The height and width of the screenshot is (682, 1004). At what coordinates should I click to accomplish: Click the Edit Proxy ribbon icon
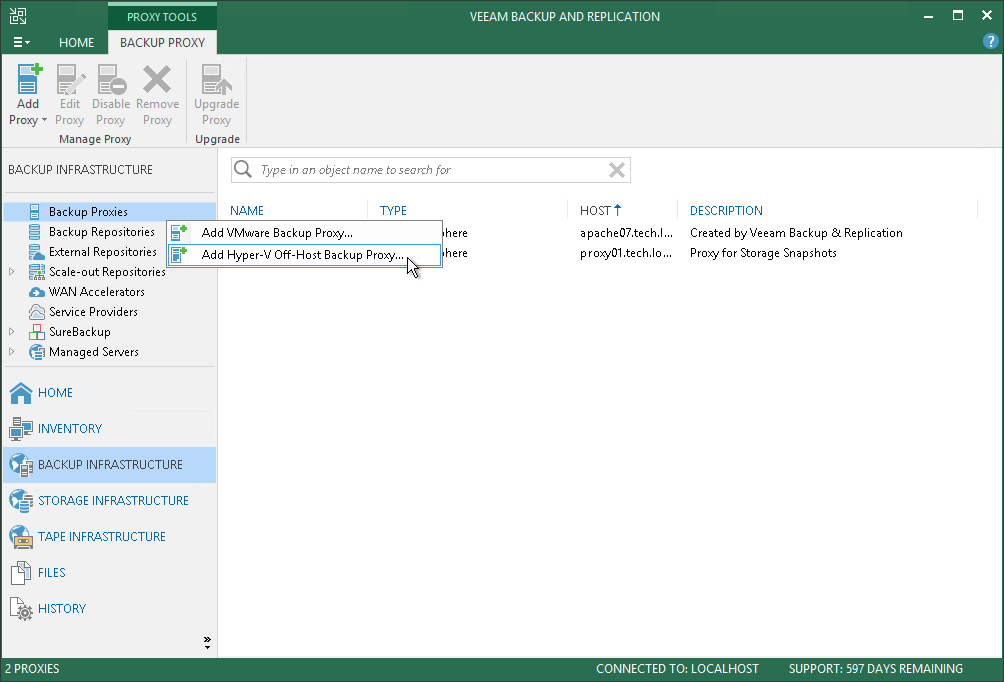coord(70,78)
